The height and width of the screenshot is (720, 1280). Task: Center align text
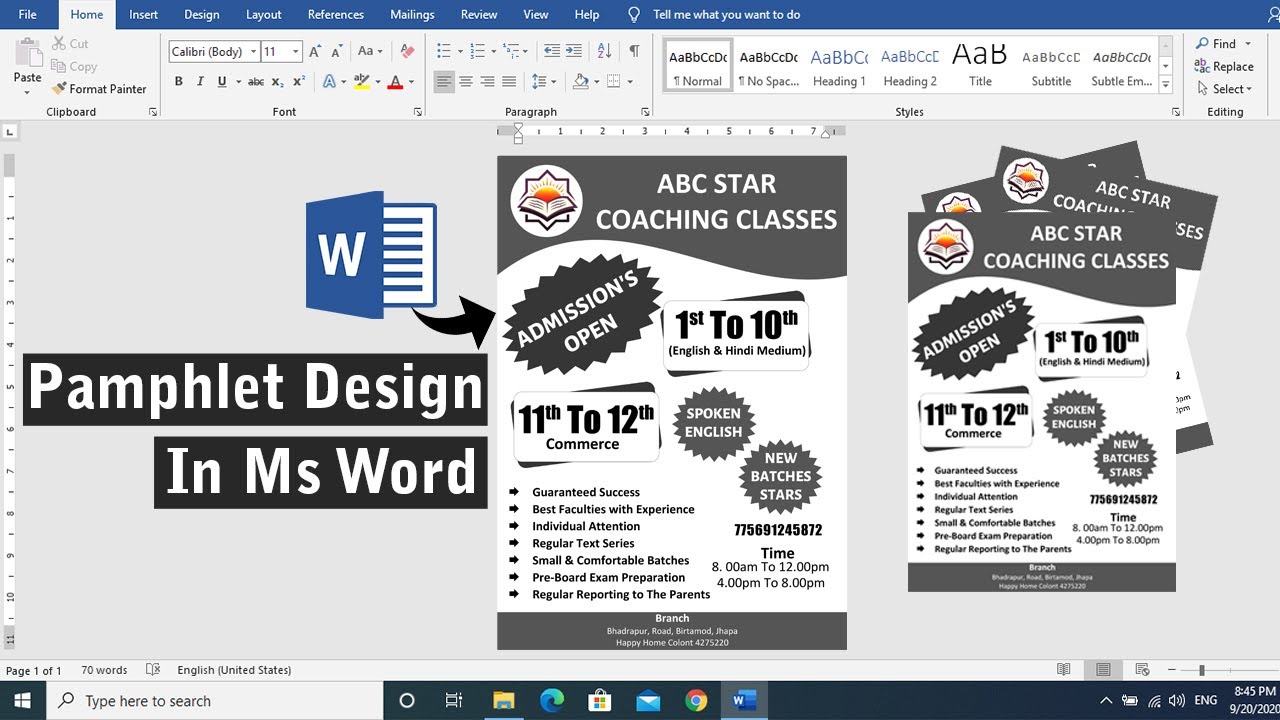pyautogui.click(x=466, y=82)
